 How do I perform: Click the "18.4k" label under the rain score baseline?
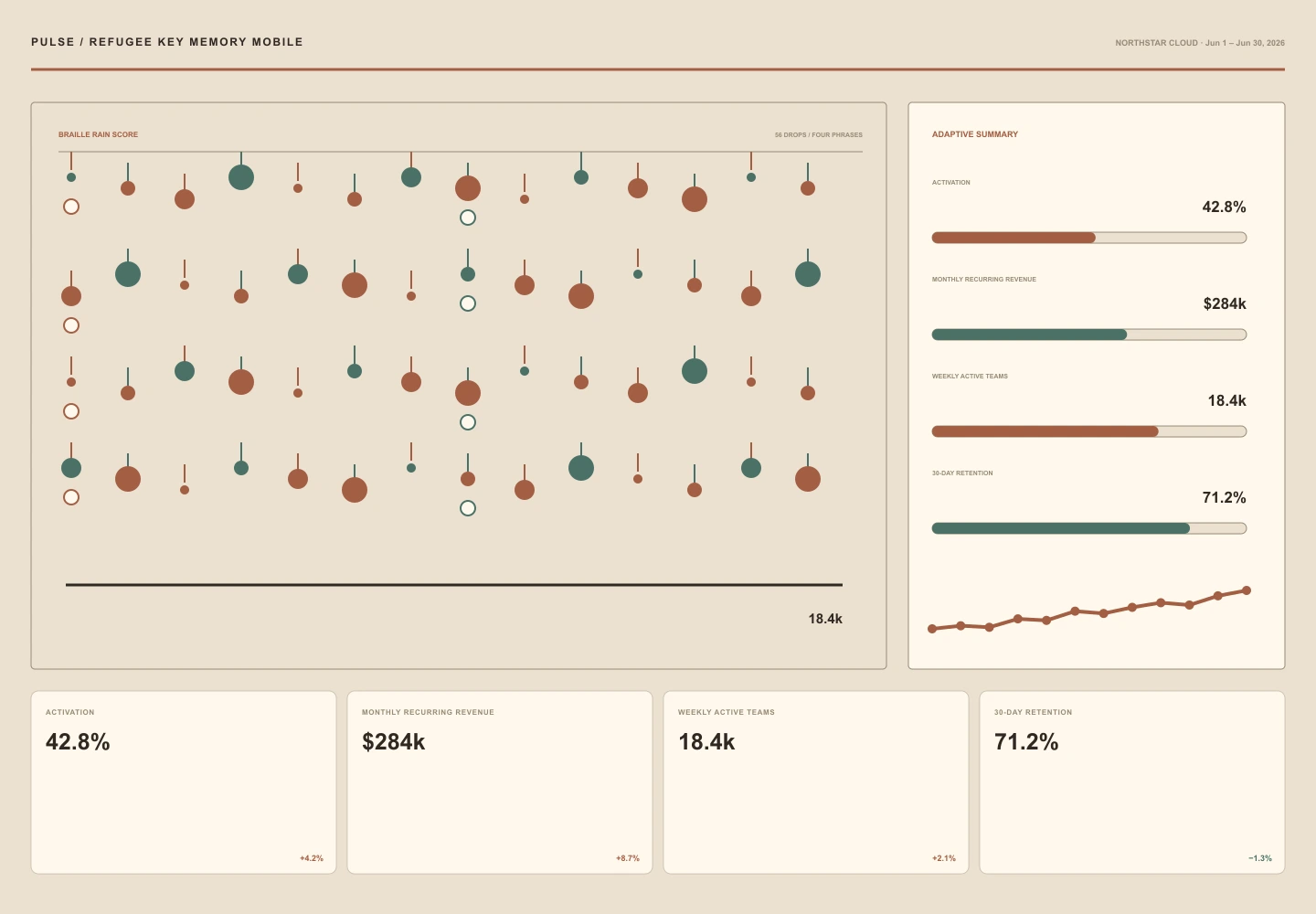point(825,619)
